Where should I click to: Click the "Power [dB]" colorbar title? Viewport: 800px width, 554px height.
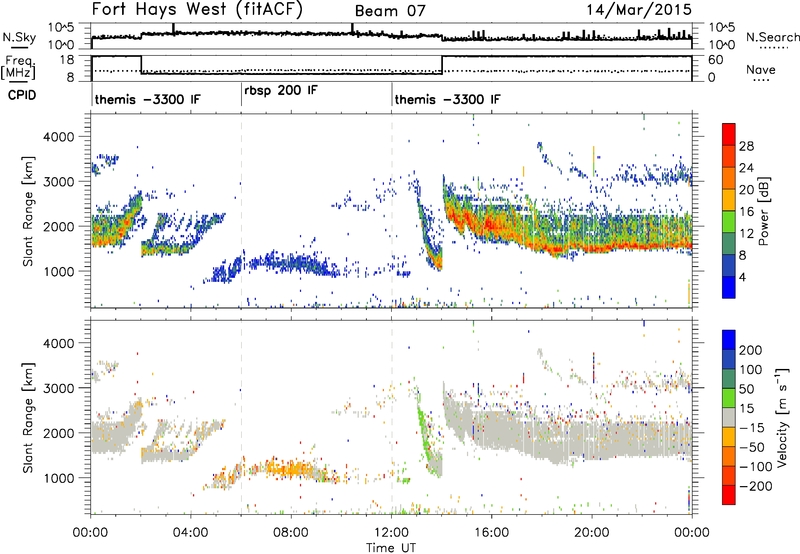763,211
